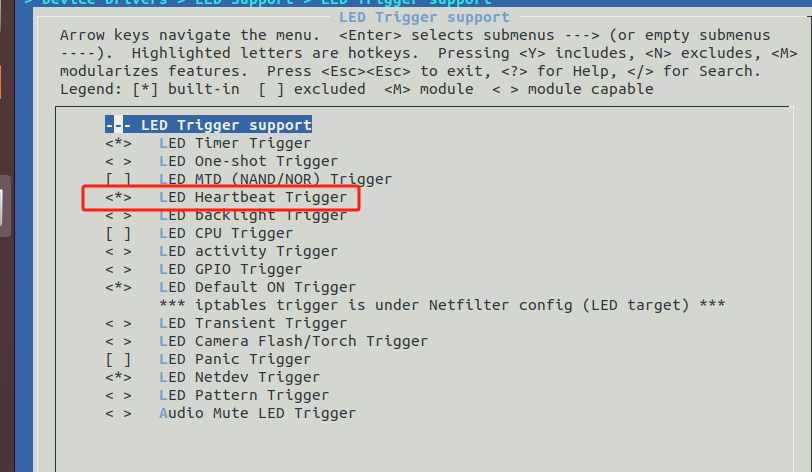Image resolution: width=812 pixels, height=472 pixels.
Task: Click the Legend line in help text
Action: pyautogui.click(x=356, y=89)
